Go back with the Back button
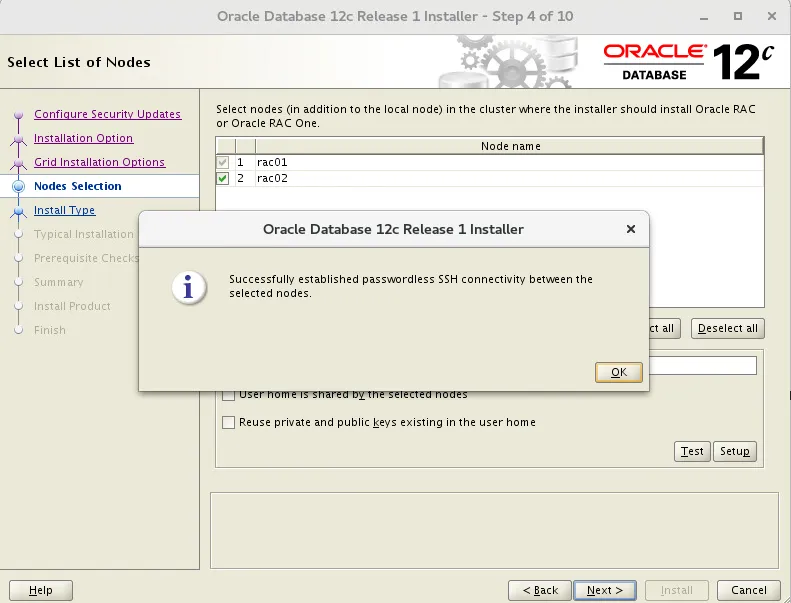791x603 pixels. (540, 590)
